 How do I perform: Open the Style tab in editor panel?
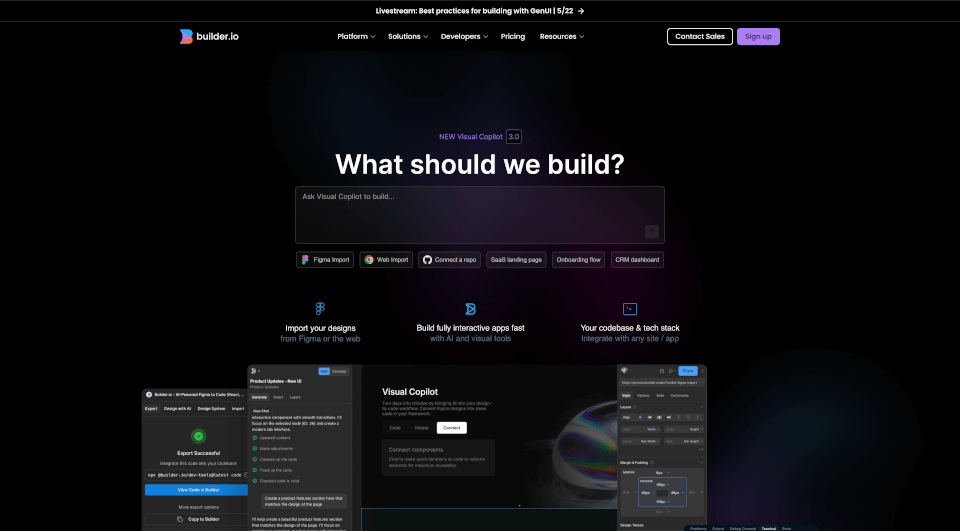coord(626,396)
